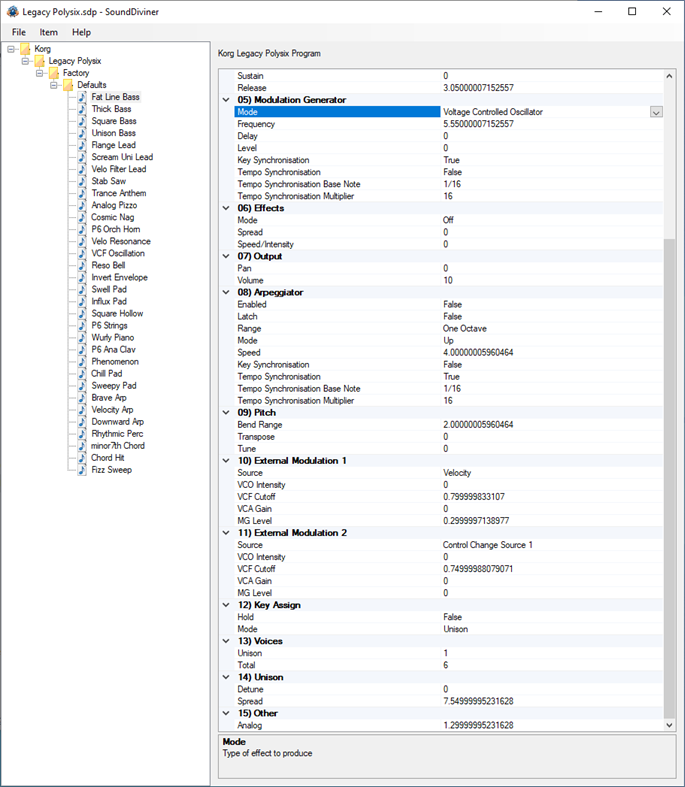Collapse the 06) Effects section
The height and width of the screenshot is (787, 685).
[x=226, y=208]
